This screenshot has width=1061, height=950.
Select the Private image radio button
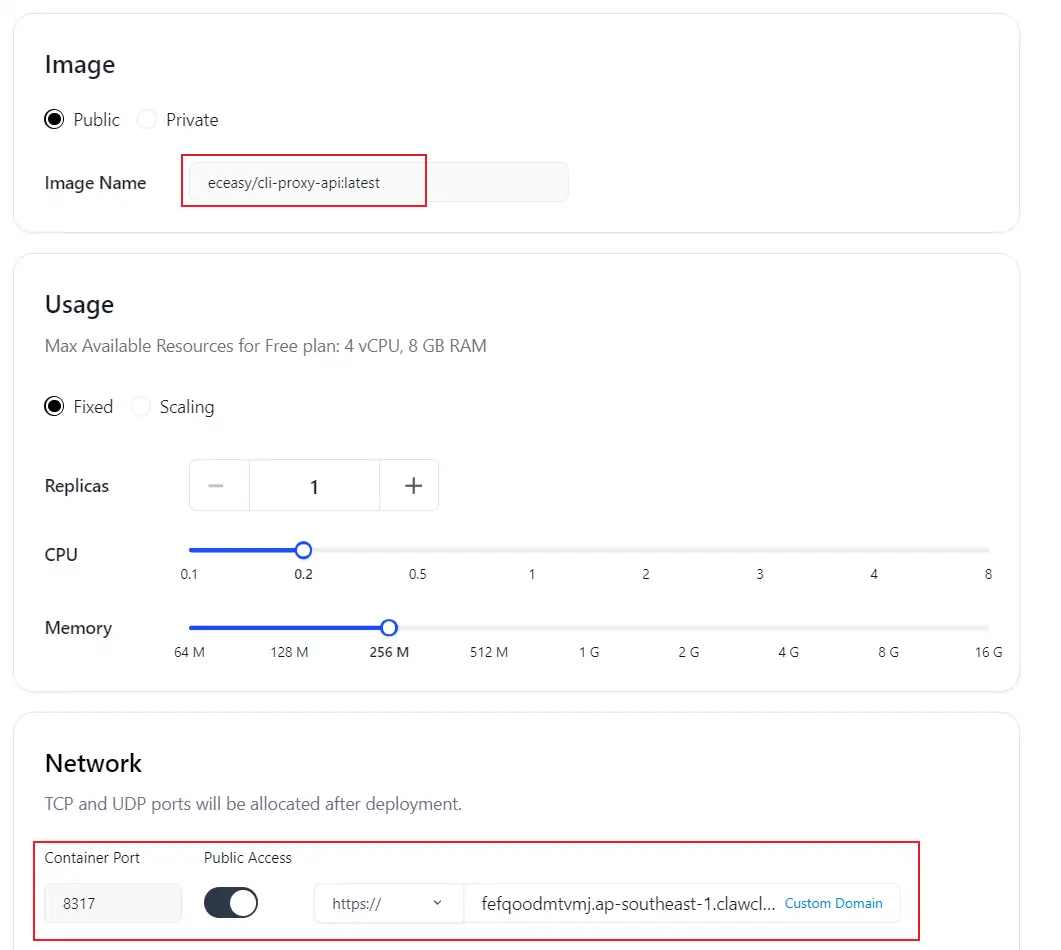pyautogui.click(x=148, y=120)
